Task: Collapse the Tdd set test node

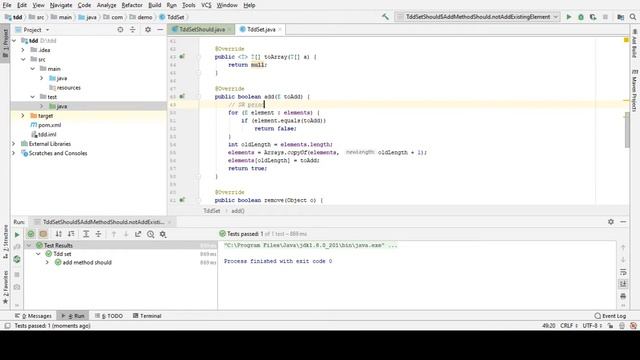Action: point(38,254)
